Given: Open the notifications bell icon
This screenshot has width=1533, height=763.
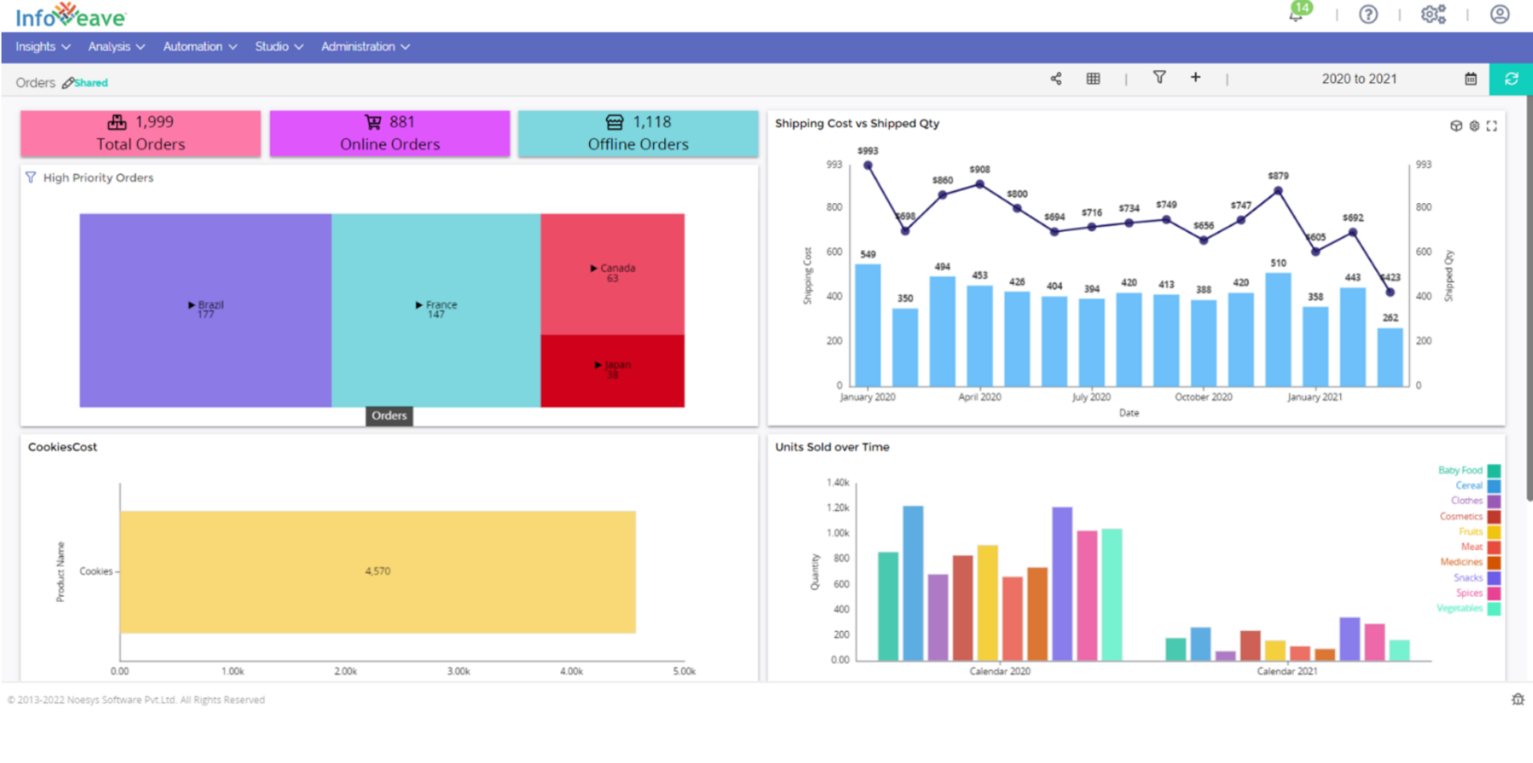Looking at the screenshot, I should coord(1296,15).
